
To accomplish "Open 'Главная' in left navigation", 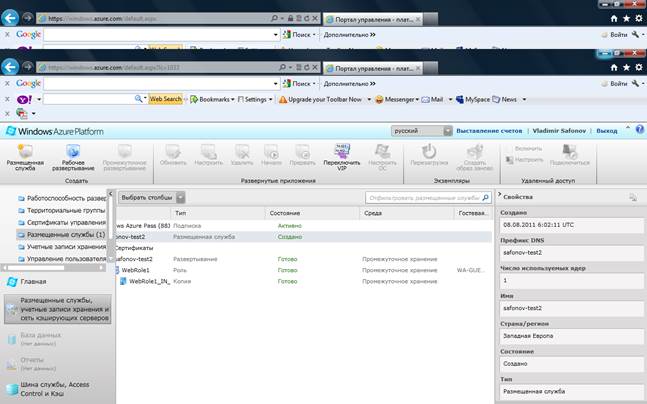I will point(26,281).
